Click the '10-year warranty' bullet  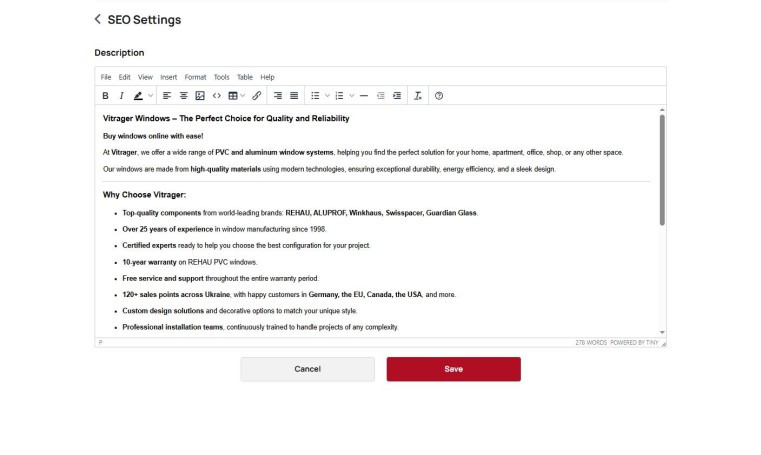click(x=190, y=262)
